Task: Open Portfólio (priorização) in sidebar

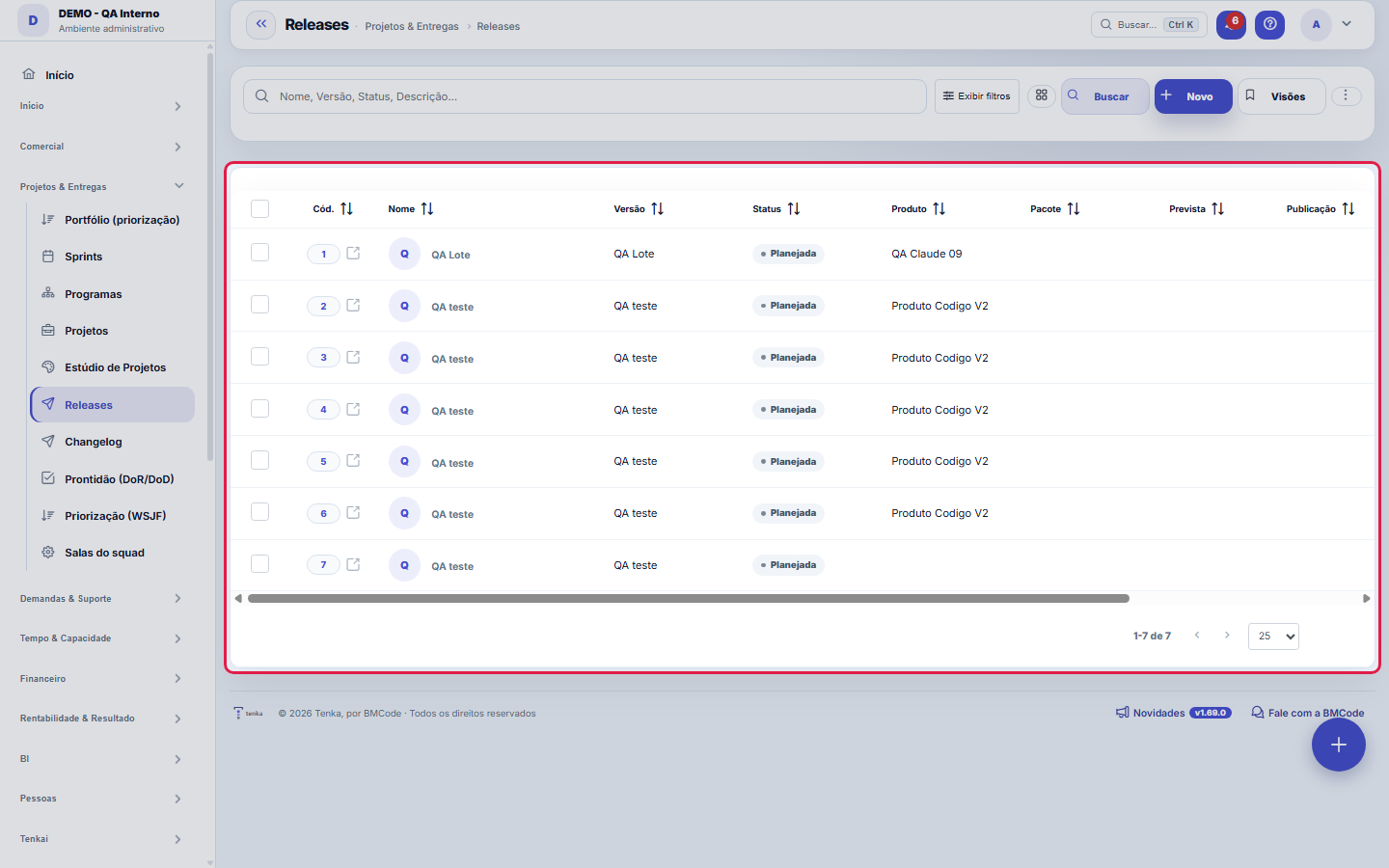Action: click(113, 220)
